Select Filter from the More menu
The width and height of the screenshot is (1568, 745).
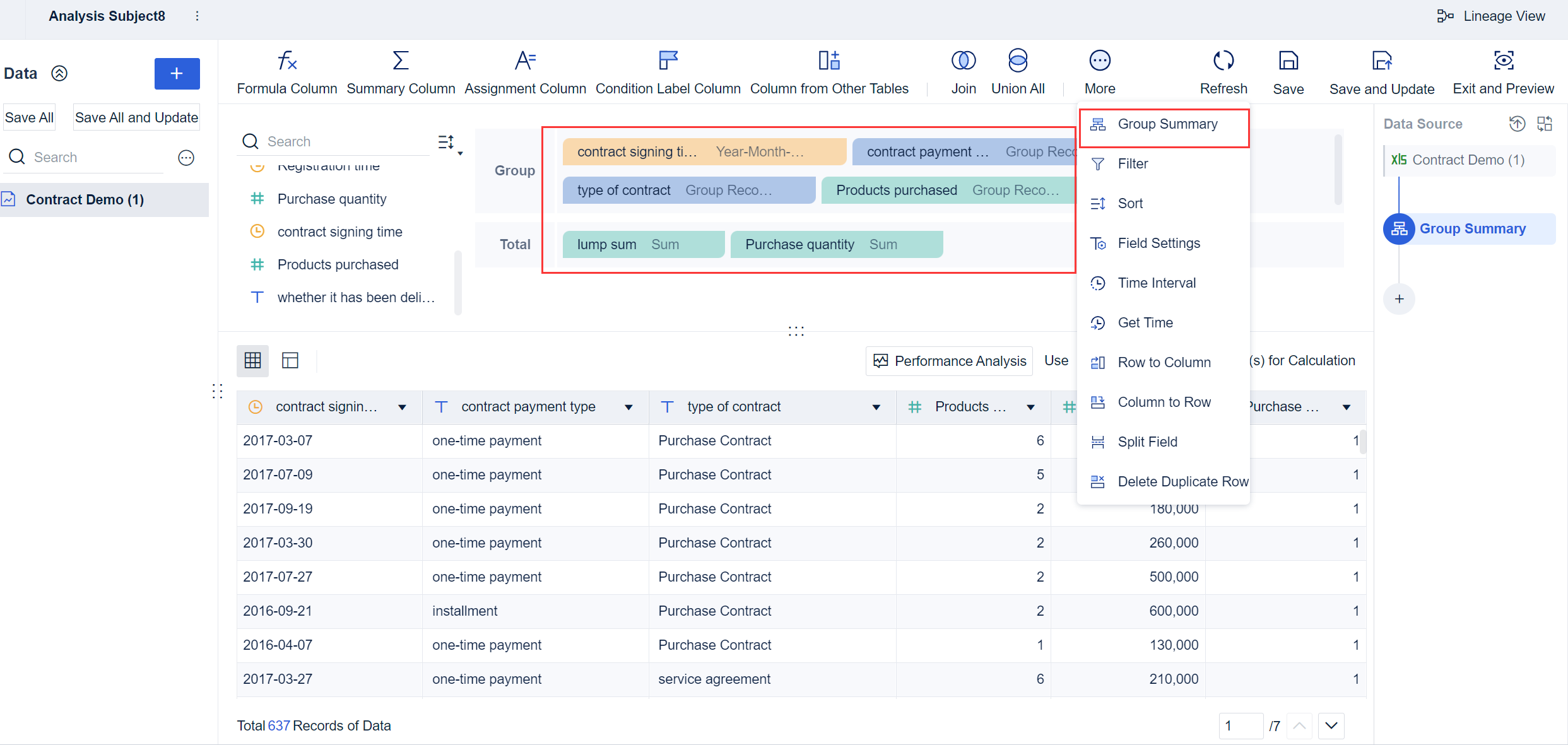[x=1131, y=163]
